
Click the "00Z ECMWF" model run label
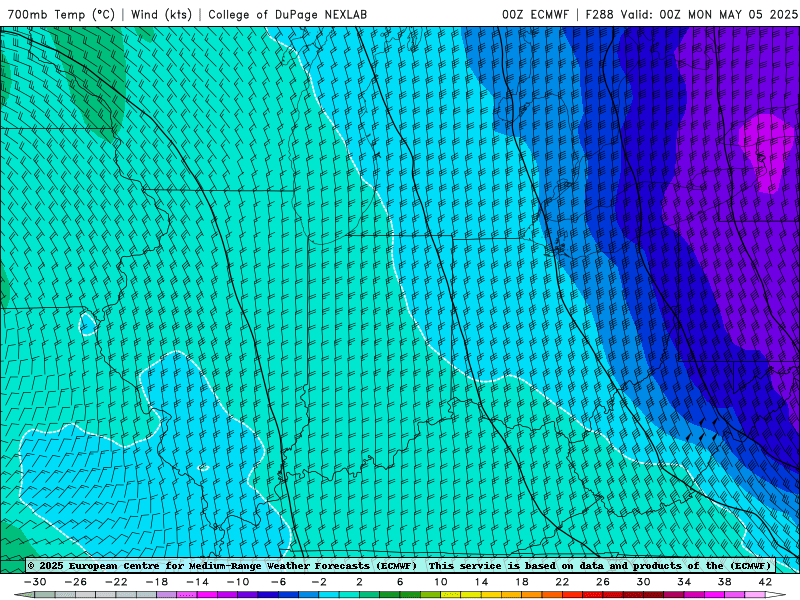tap(535, 15)
